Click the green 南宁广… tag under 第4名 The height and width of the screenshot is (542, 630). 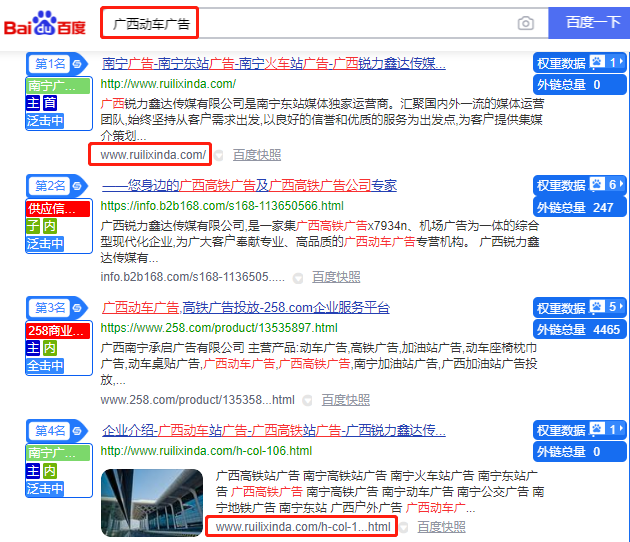58,453
